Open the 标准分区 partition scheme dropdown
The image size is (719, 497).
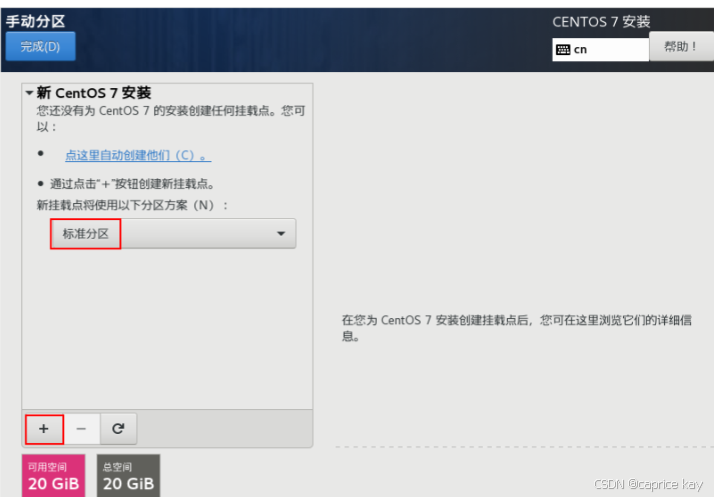(x=173, y=234)
